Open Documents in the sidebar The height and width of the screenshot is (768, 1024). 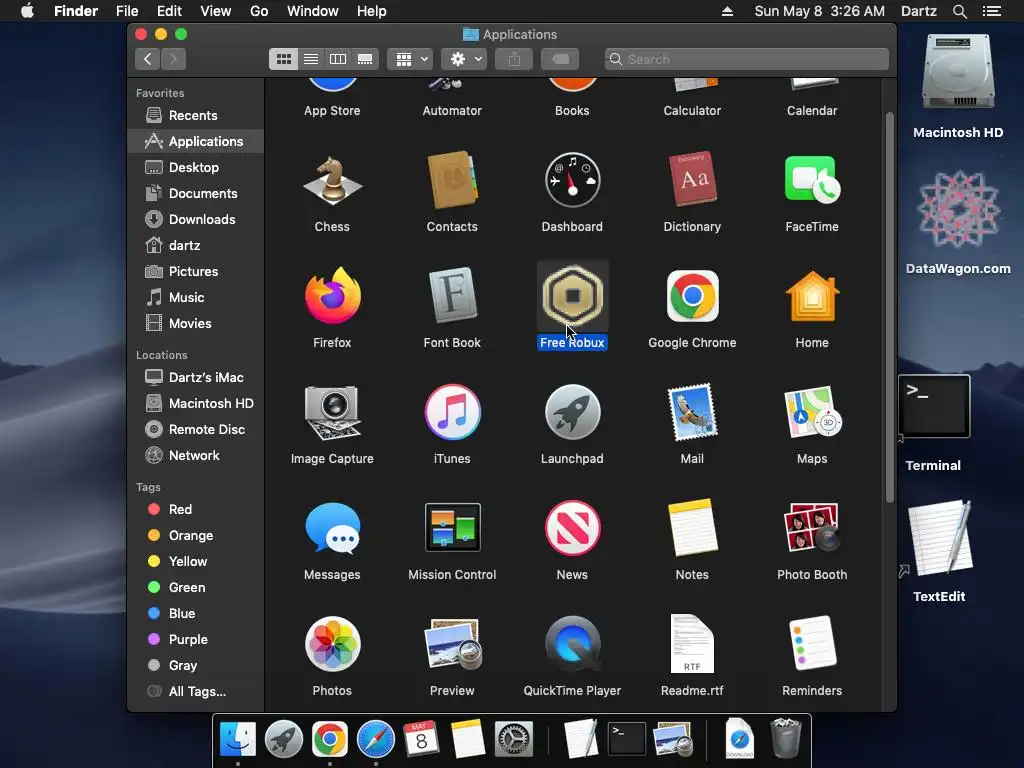pyautogui.click(x=195, y=193)
